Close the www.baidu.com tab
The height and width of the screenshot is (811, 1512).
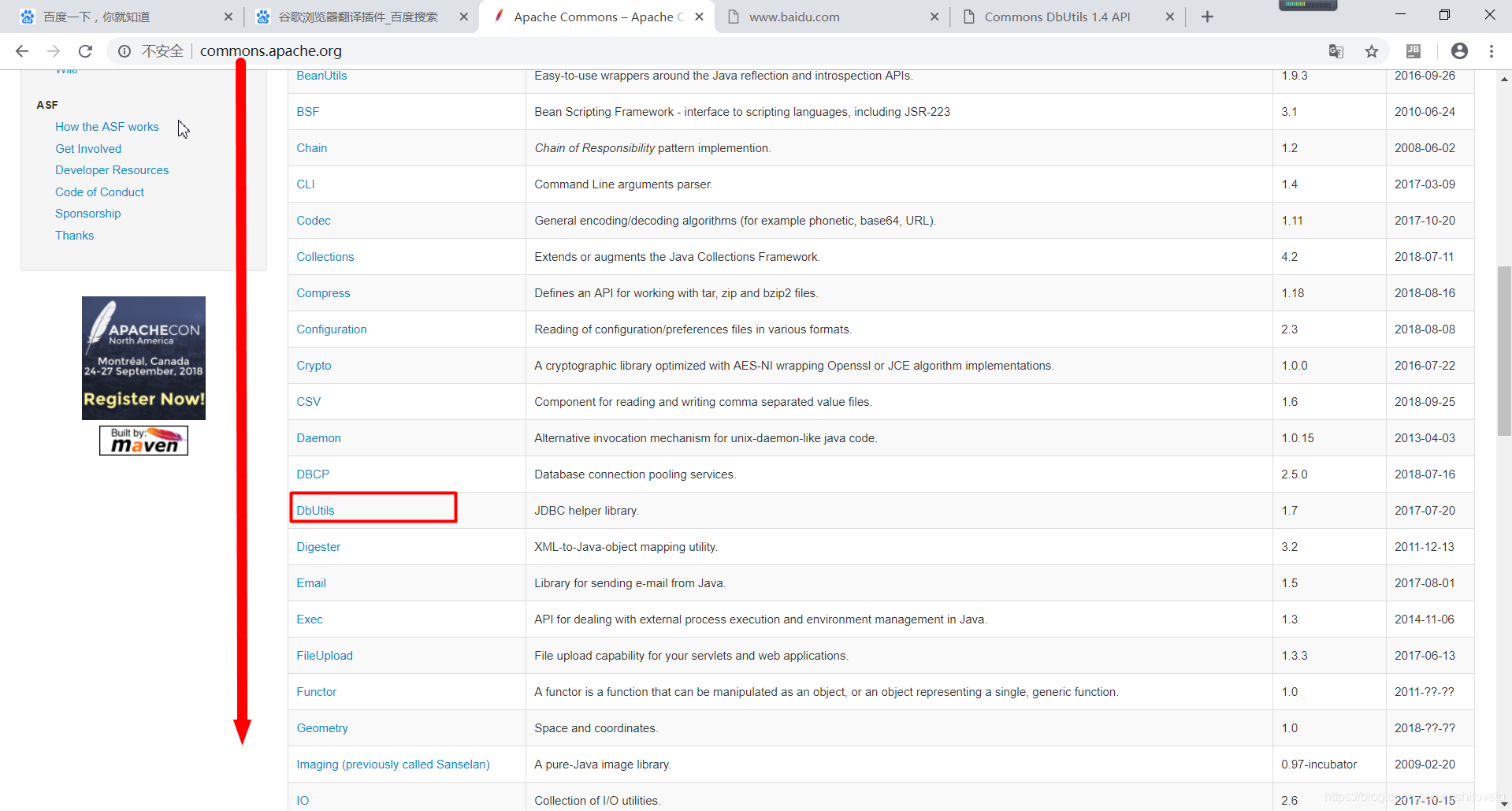[x=934, y=17]
